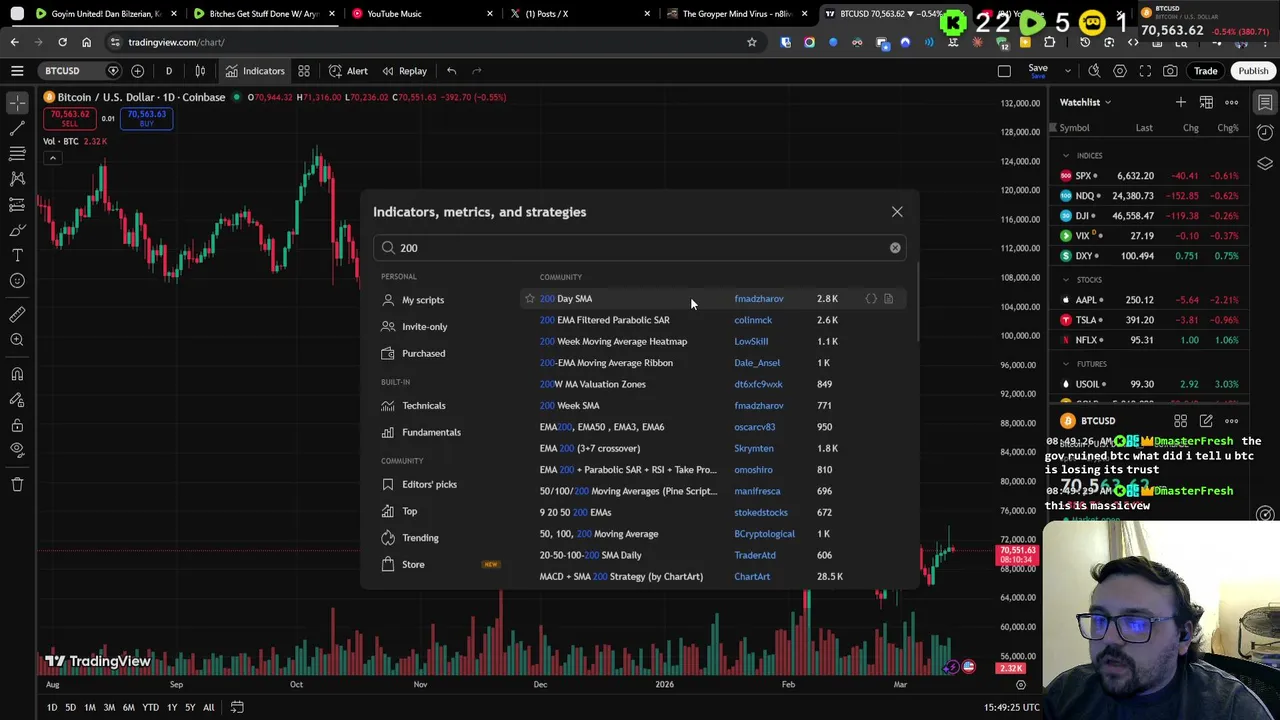Add symbol to compare plus icon
Viewport: 1280px width, 720px height.
[x=138, y=71]
